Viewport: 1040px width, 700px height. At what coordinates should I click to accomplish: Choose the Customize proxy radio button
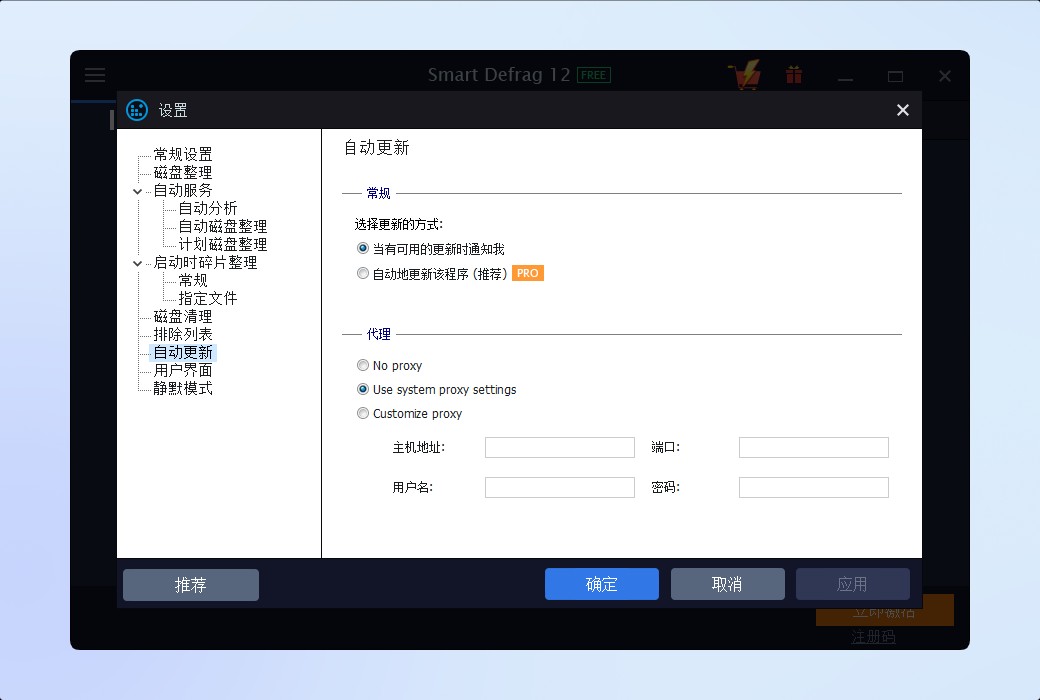pyautogui.click(x=363, y=413)
